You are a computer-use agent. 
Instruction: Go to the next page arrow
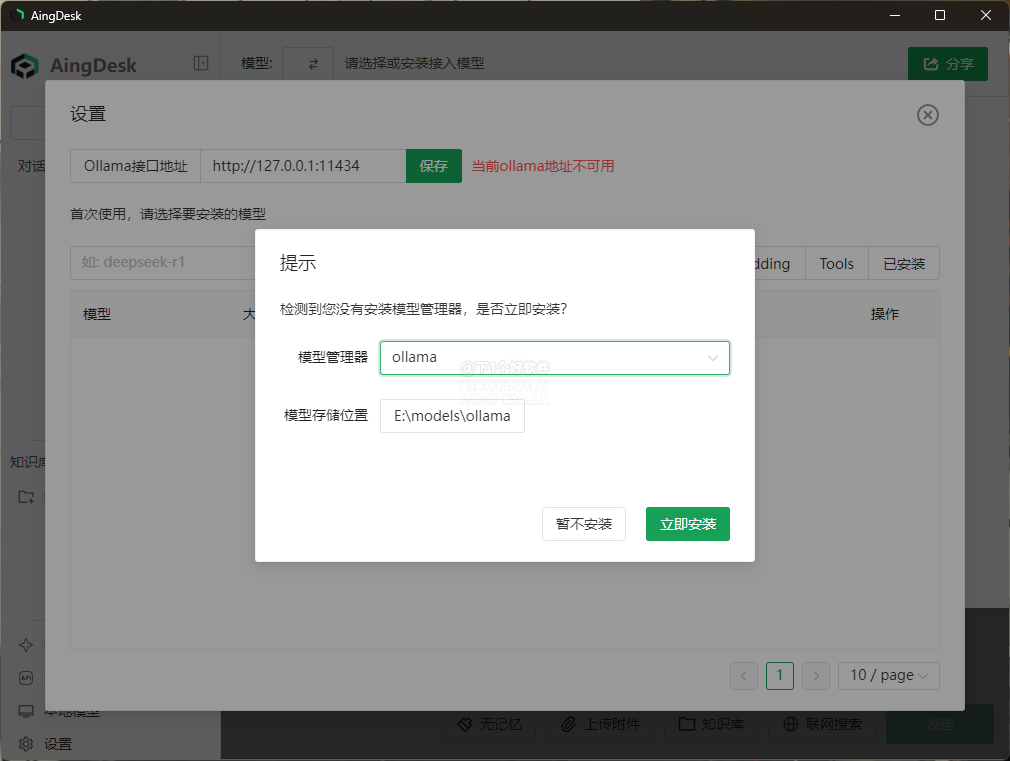tap(816, 676)
